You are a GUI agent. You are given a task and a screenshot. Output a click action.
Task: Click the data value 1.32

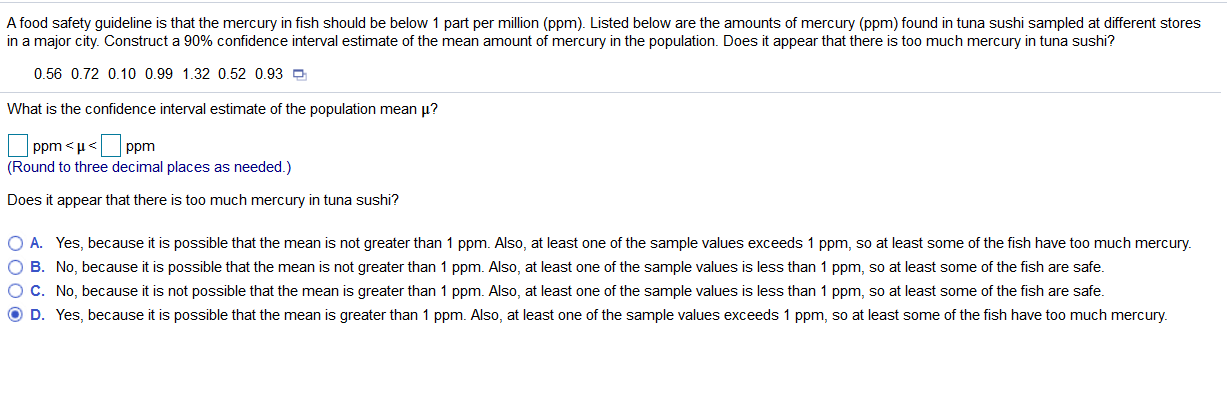(x=196, y=74)
